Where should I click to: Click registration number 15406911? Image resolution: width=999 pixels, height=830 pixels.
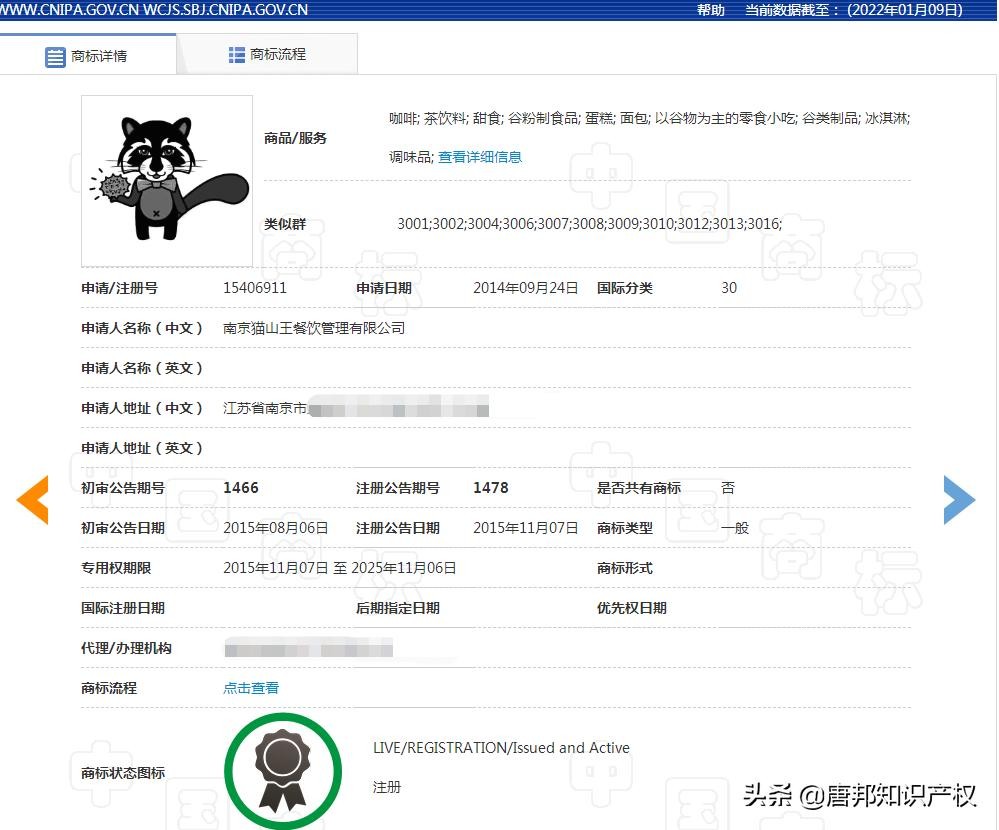[255, 288]
